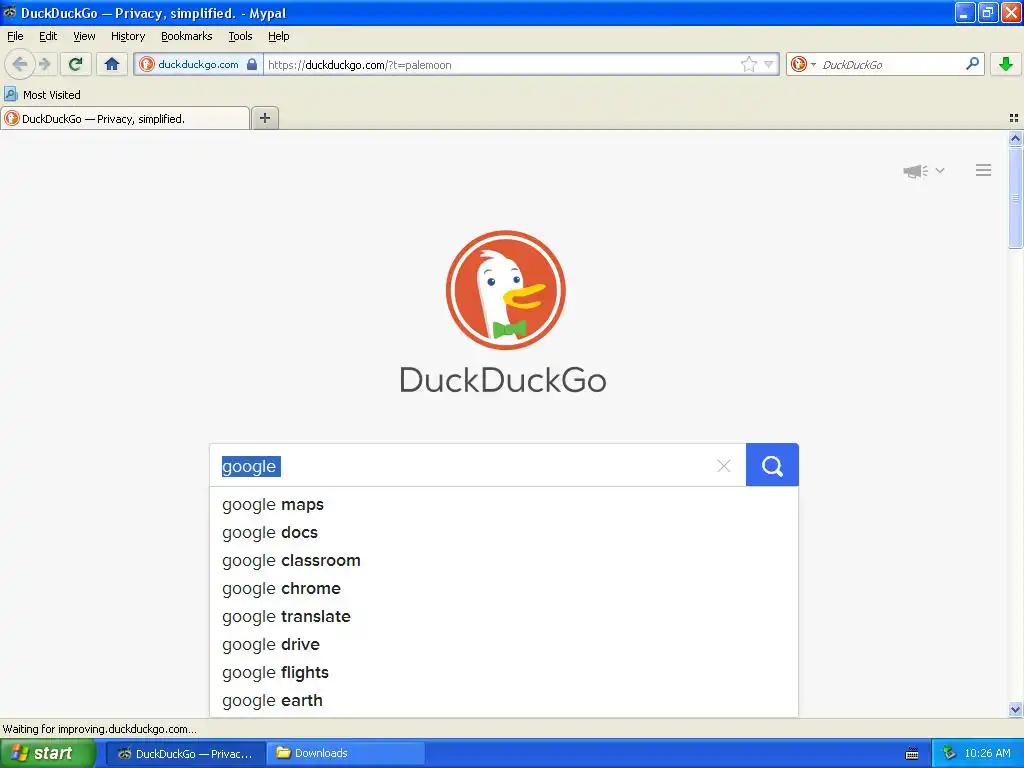Click the vertical scrollbar thumb
The image size is (1024, 768).
click(x=1015, y=198)
